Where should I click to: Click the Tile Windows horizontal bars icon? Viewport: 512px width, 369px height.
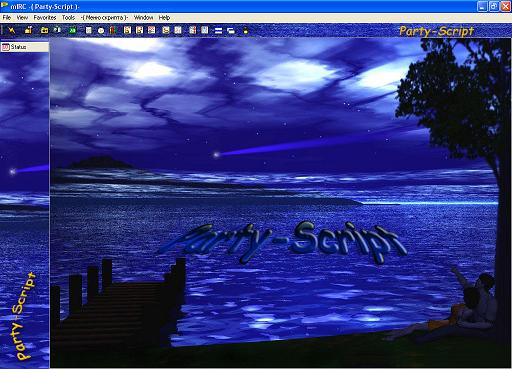tap(218, 31)
